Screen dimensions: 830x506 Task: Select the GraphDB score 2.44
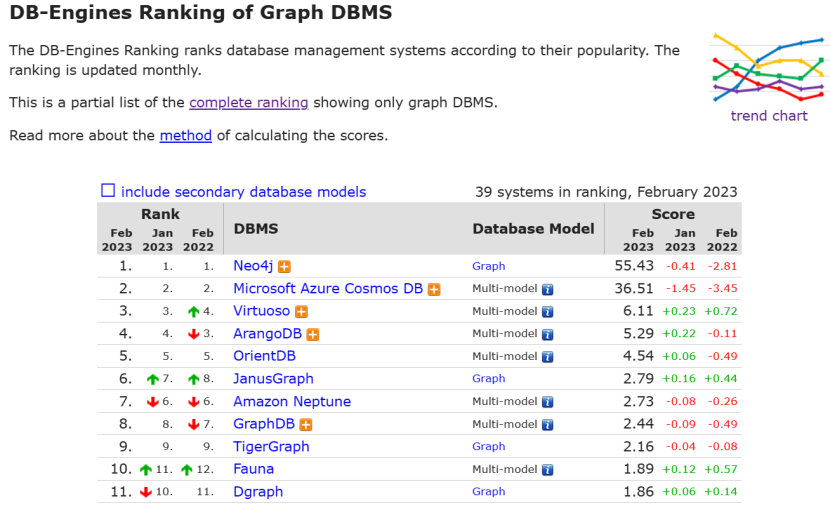tap(638, 423)
